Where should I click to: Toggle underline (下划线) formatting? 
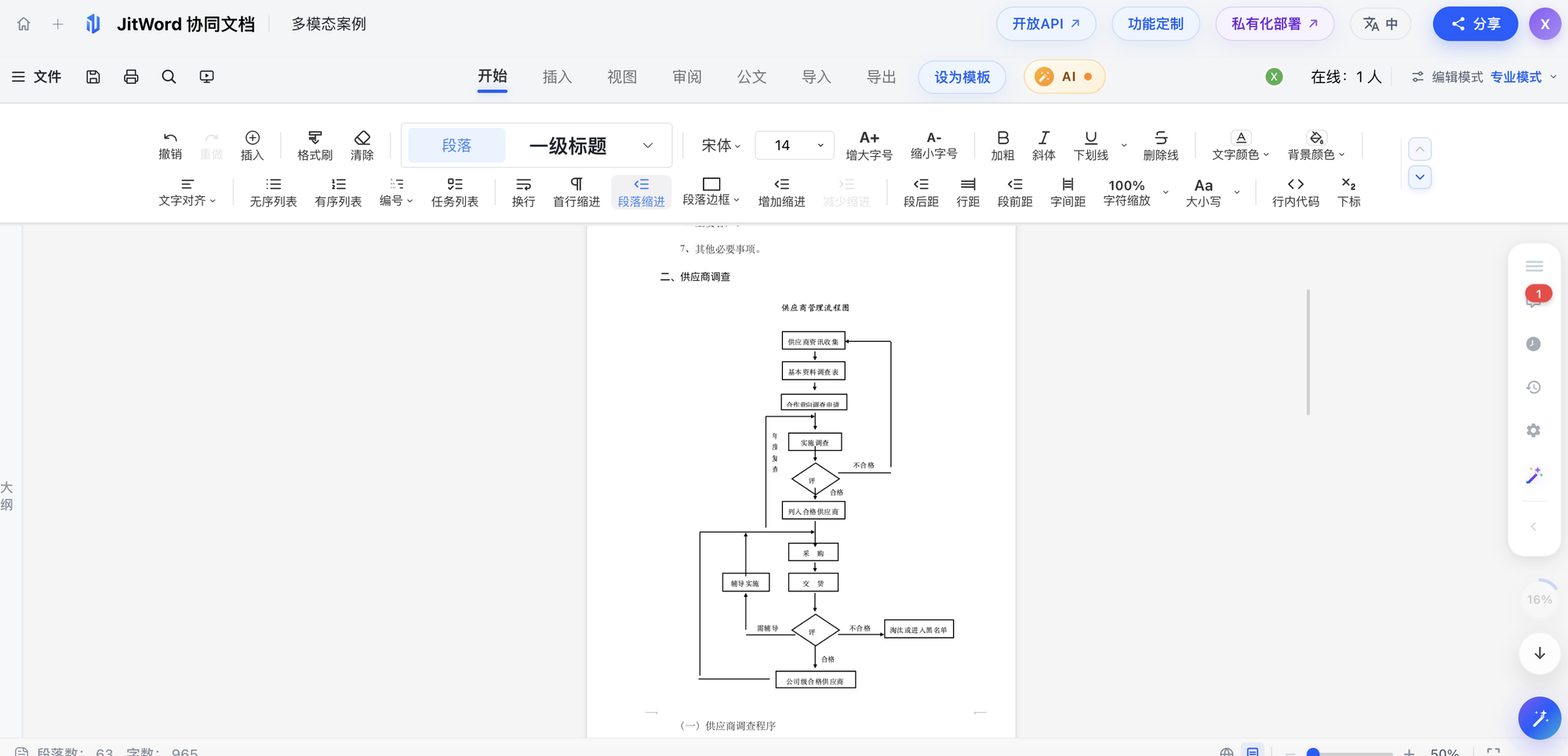(1090, 146)
